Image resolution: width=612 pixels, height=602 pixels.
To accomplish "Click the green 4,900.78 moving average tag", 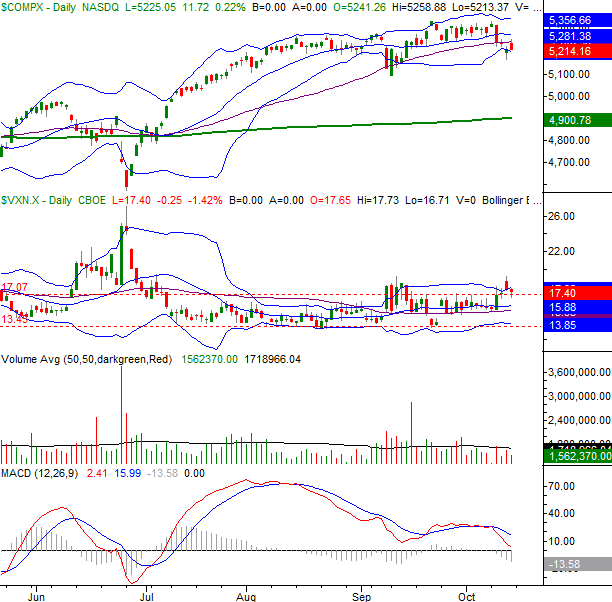I will point(578,120).
